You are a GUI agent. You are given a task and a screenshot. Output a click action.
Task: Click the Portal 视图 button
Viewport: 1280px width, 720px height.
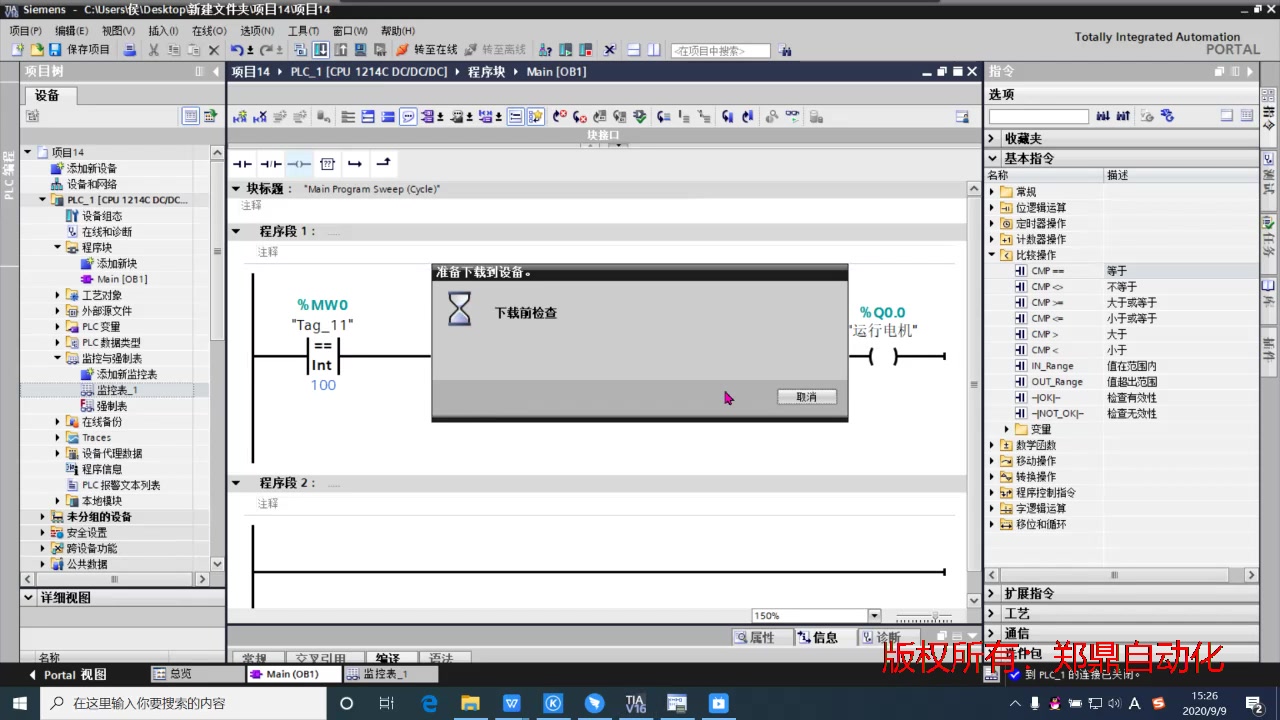click(x=68, y=674)
